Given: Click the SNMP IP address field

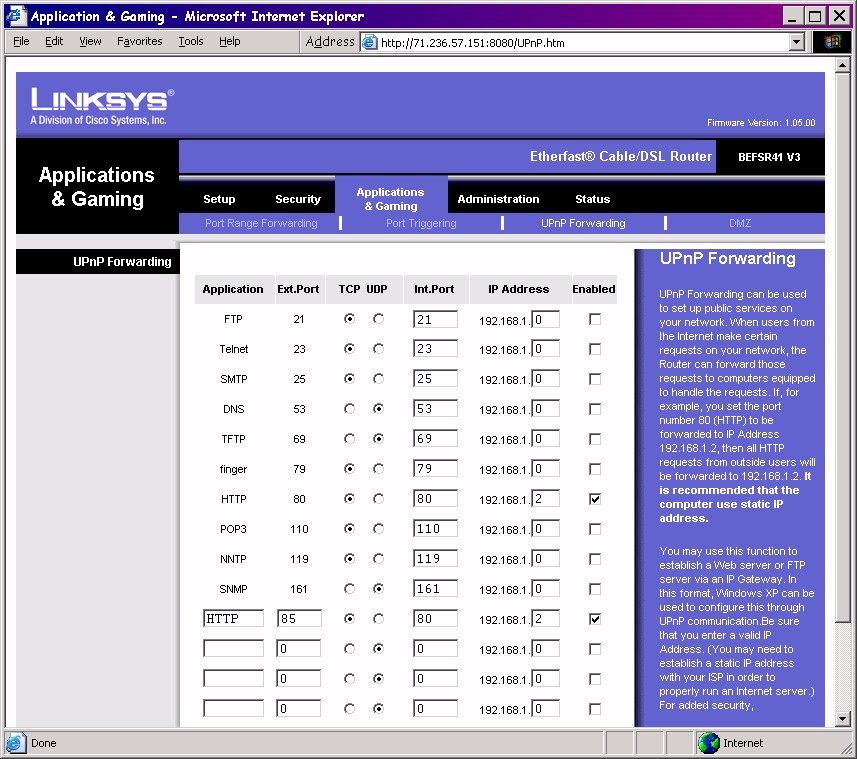Looking at the screenshot, I should (x=545, y=589).
